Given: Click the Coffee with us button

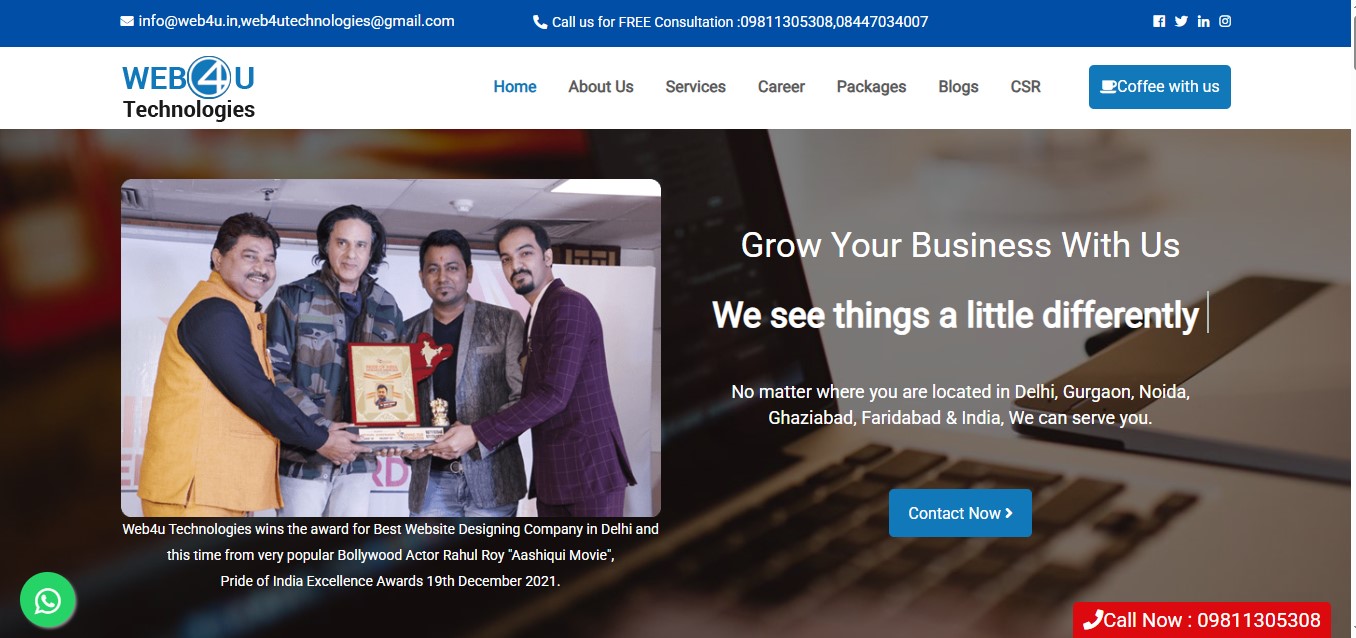Looking at the screenshot, I should click(x=1160, y=87).
